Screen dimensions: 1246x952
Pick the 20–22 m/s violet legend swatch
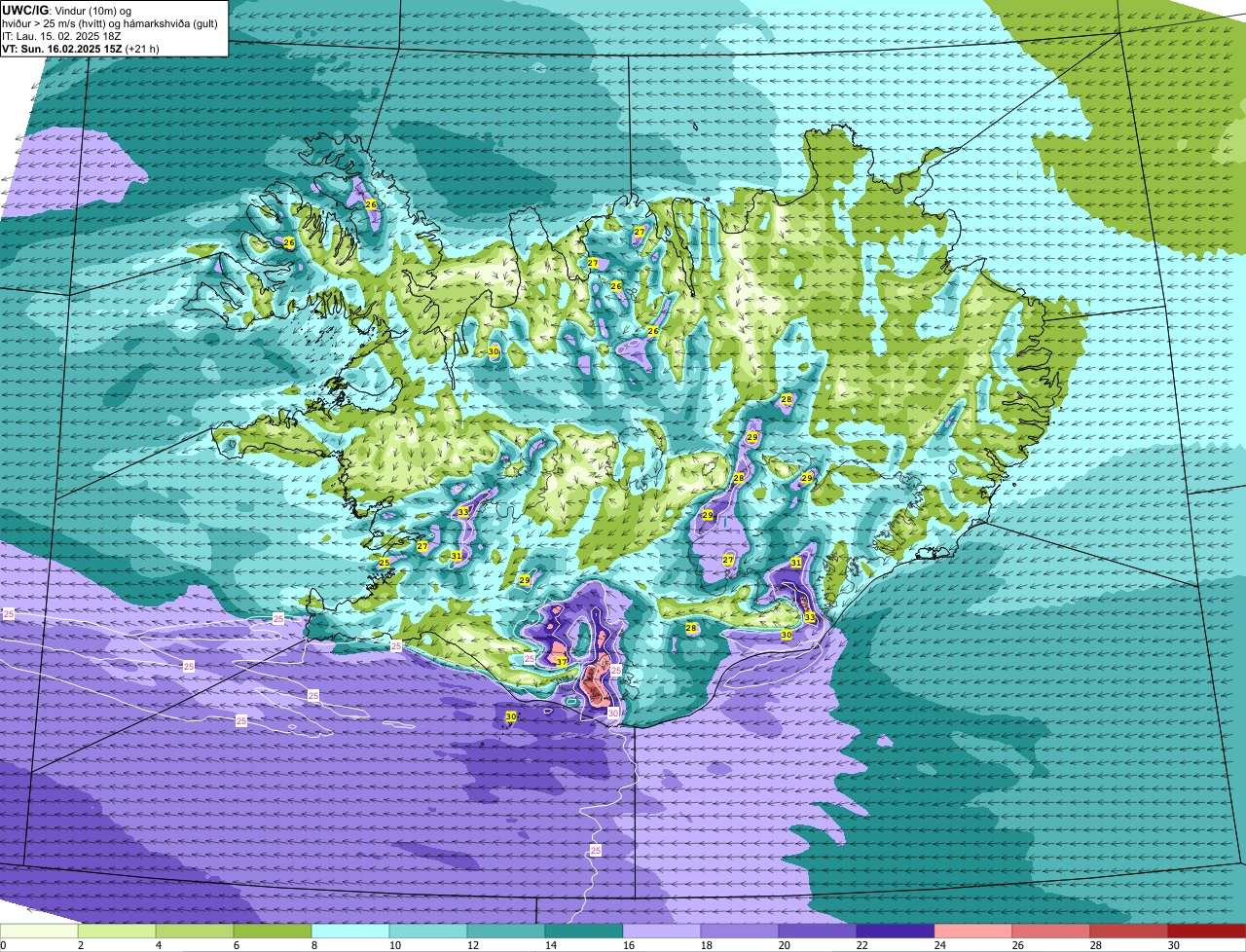818,931
